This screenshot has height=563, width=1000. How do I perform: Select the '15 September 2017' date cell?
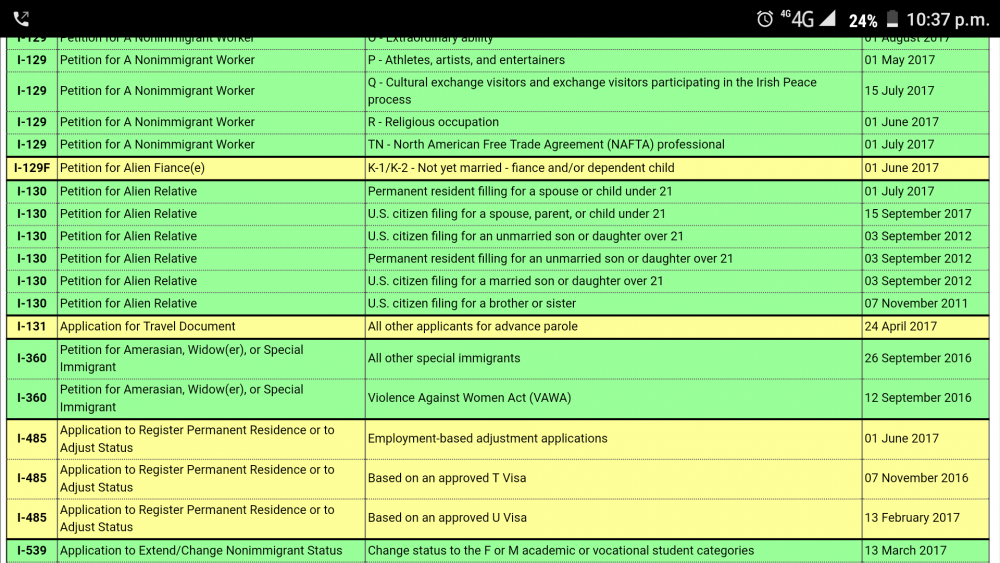tap(925, 214)
